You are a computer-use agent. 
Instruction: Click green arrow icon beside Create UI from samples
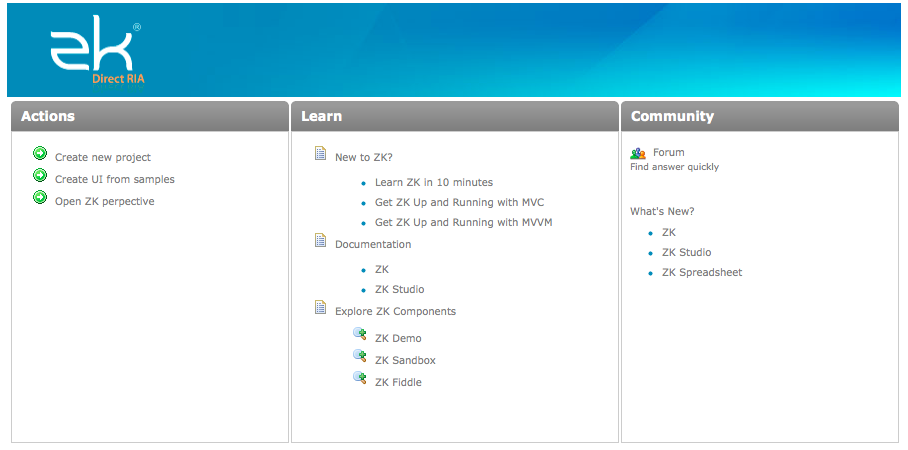tap(40, 175)
